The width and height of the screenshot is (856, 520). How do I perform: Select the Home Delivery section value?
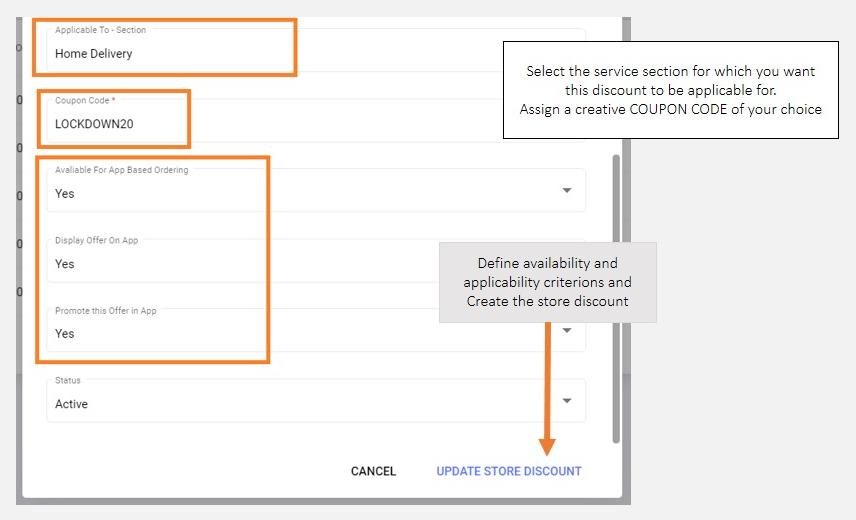[93, 54]
